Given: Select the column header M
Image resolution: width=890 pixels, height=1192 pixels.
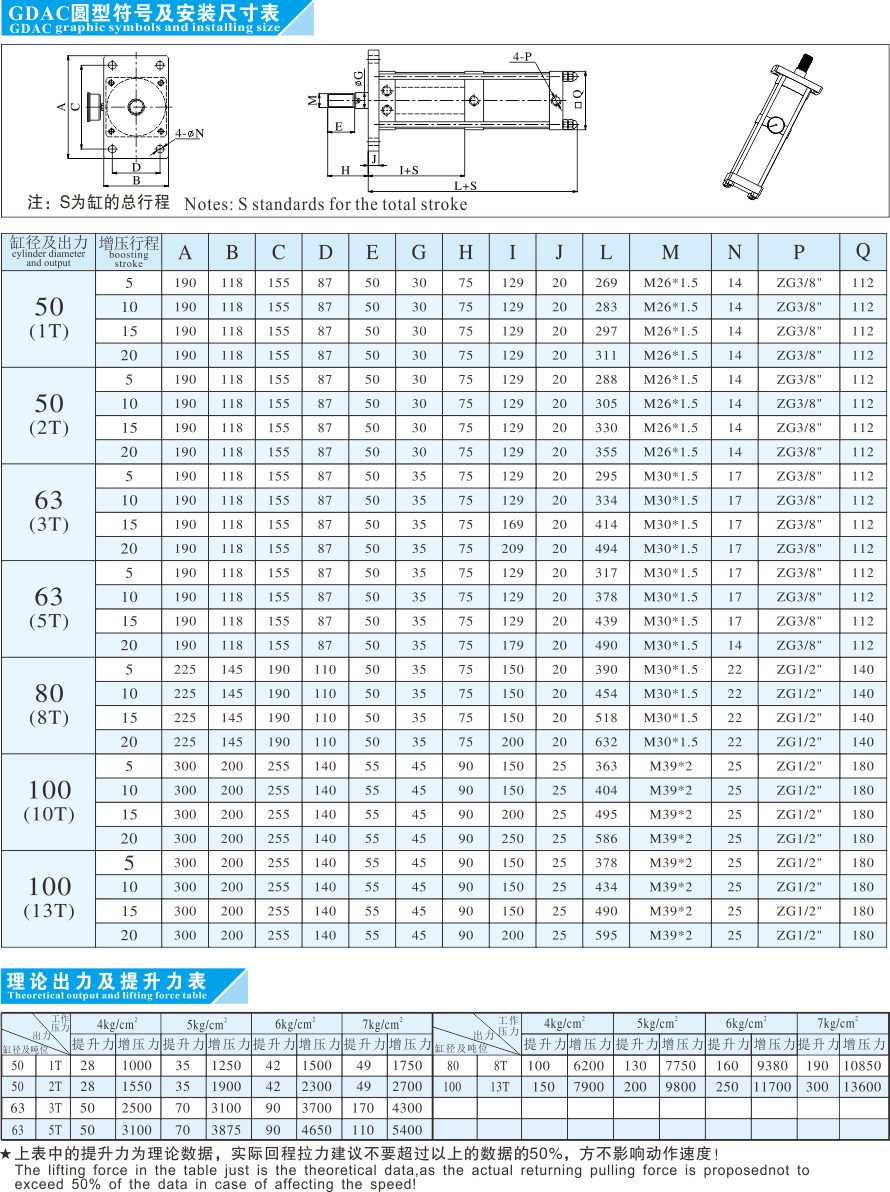Looking at the screenshot, I should (670, 252).
